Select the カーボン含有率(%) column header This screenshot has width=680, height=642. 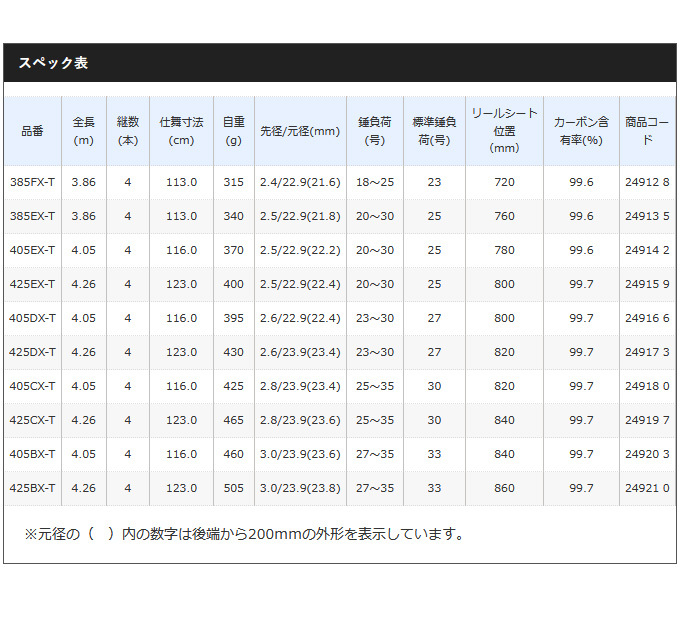[581, 131]
